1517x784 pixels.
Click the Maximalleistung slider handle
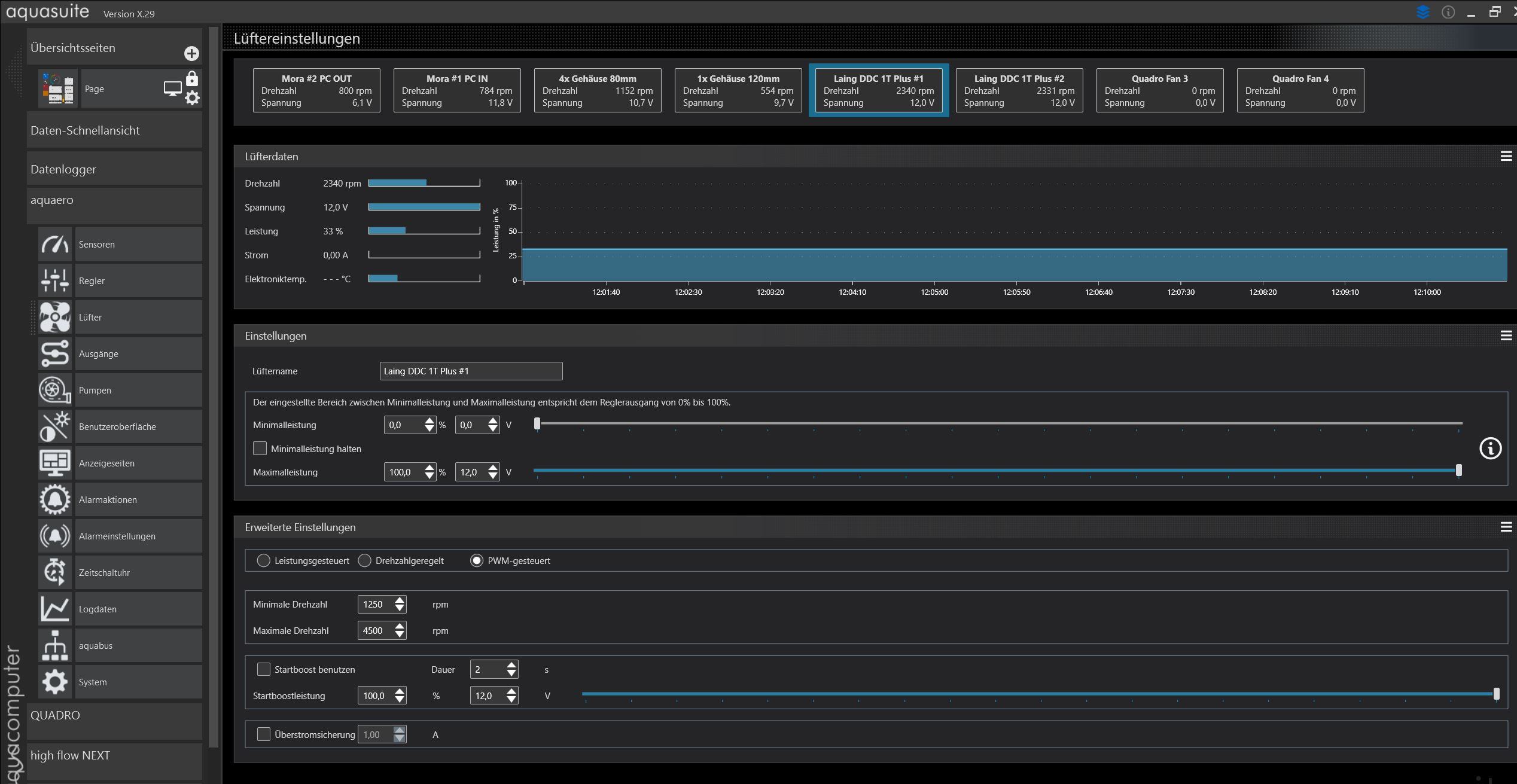(1459, 471)
